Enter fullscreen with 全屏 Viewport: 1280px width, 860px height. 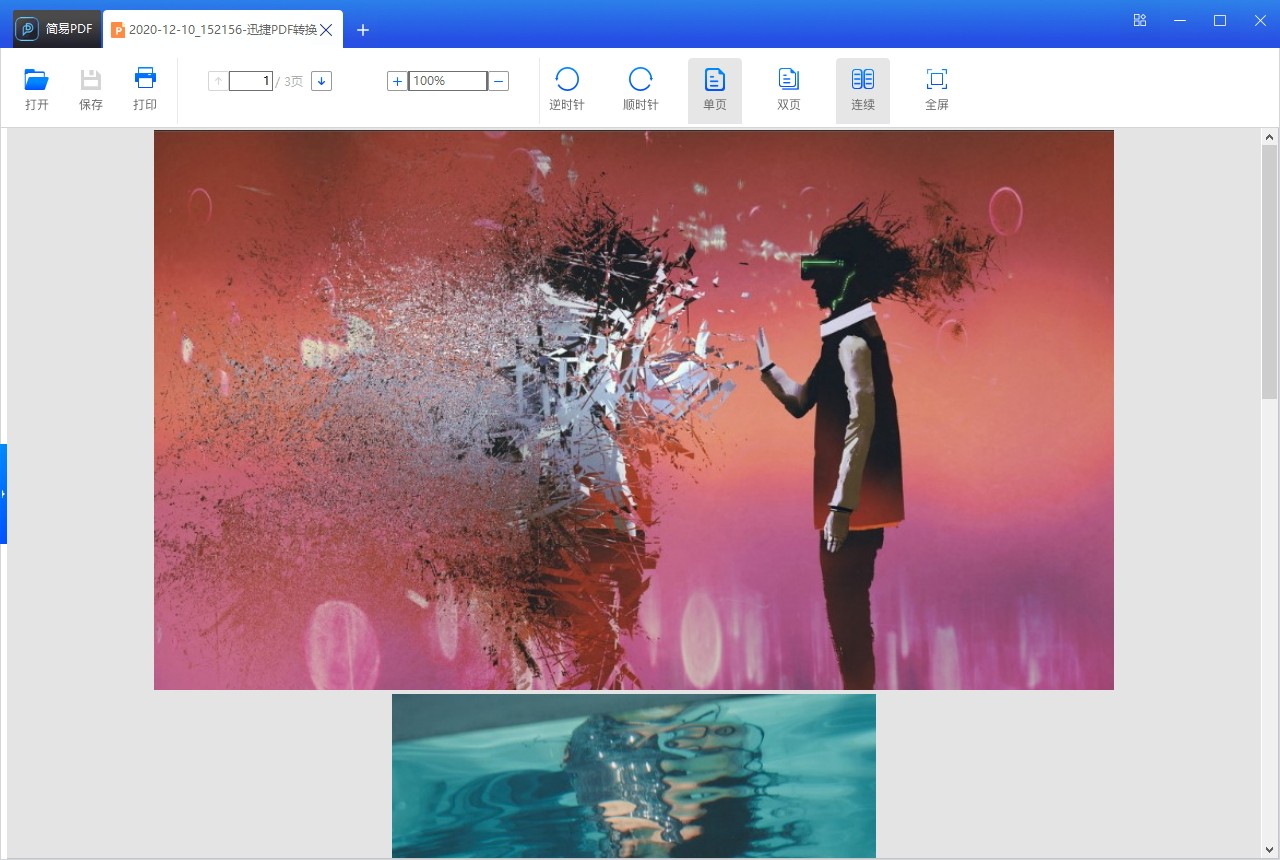tap(937, 91)
